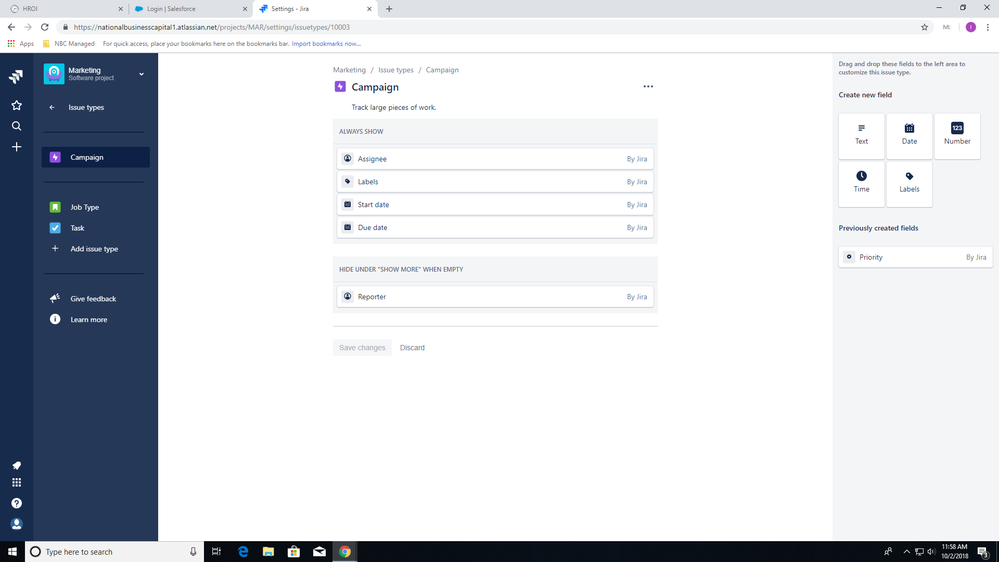This screenshot has width=999, height=562.
Task: Open NBC Managed bookmarks folder
Action: [69, 44]
